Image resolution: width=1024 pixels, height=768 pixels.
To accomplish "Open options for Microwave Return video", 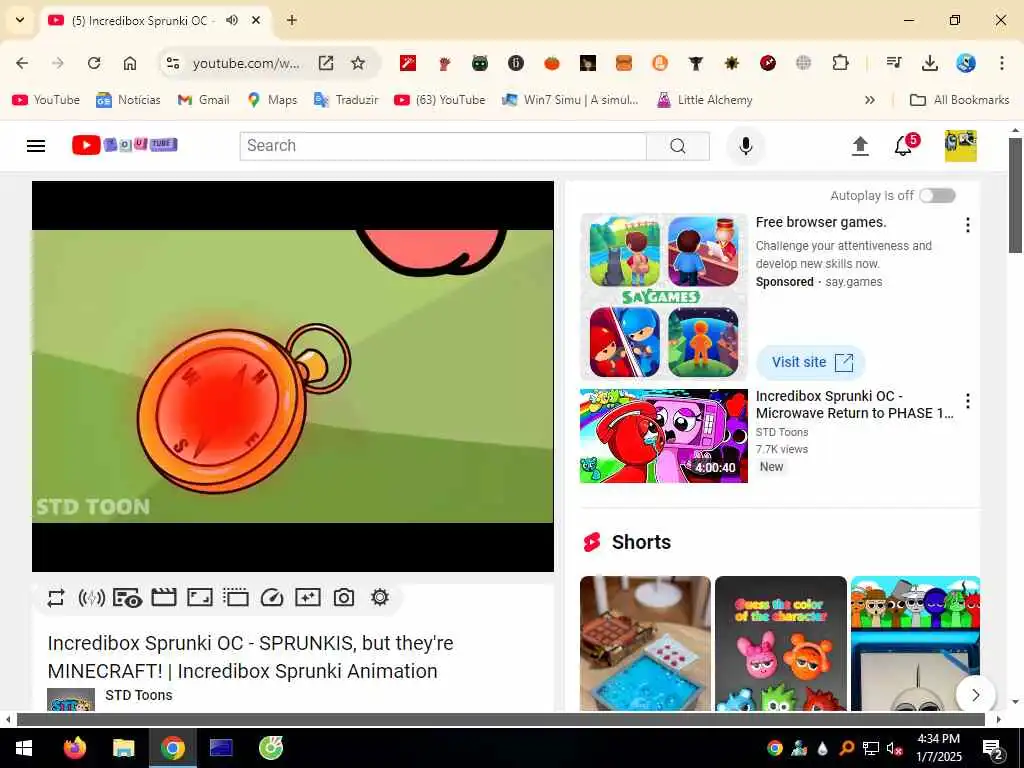I will click(x=968, y=401).
